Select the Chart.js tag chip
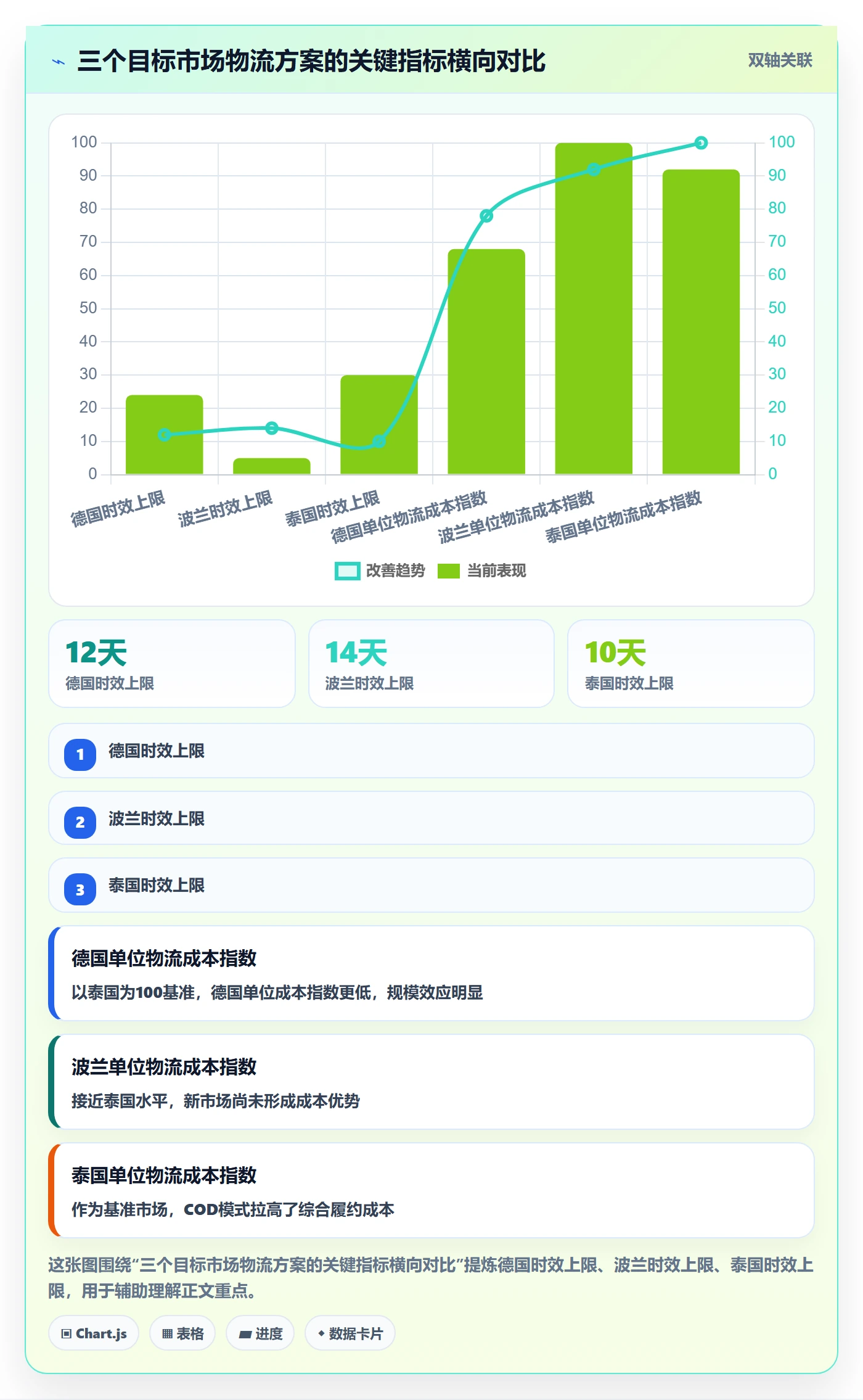Screen dimensions: 863x1400 click(x=94, y=1333)
